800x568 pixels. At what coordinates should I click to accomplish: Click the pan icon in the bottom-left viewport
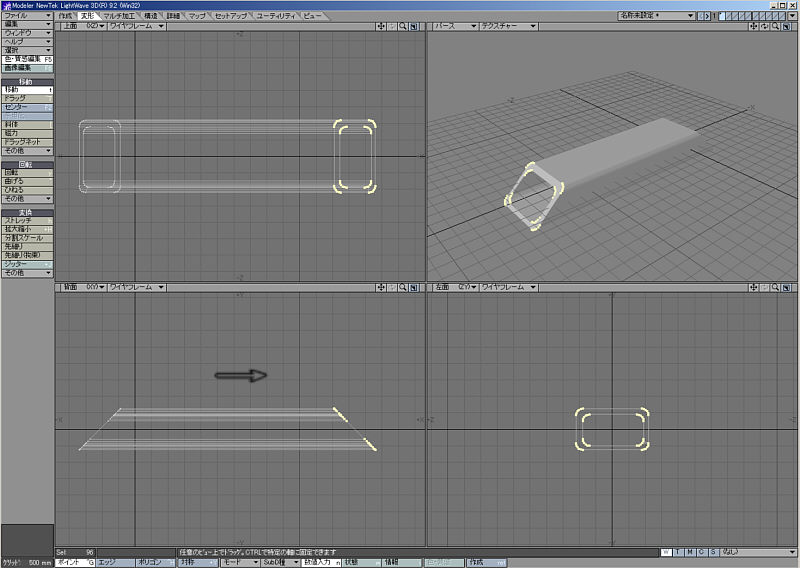click(x=382, y=287)
